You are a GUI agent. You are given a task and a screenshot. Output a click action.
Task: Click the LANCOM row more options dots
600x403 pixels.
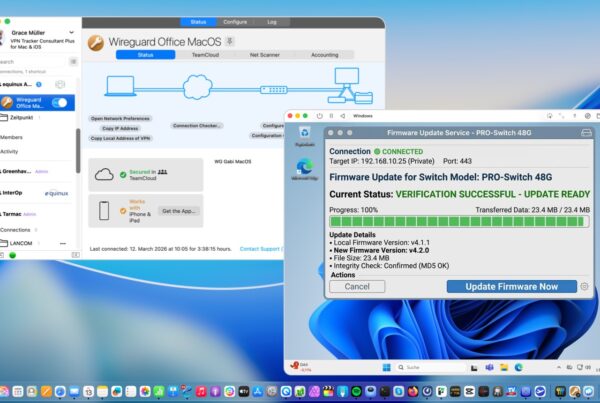click(x=63, y=243)
